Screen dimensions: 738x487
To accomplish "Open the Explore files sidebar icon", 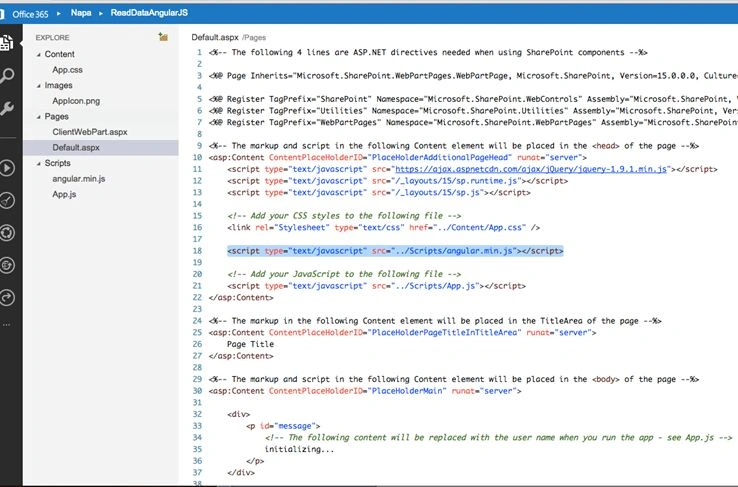I will coord(7,42).
